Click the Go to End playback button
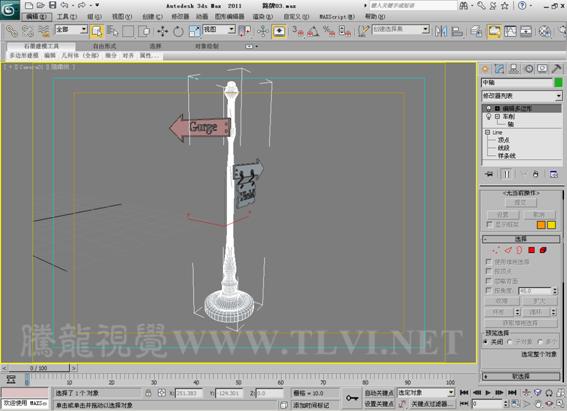This screenshot has height=411, width=567. 512,393
